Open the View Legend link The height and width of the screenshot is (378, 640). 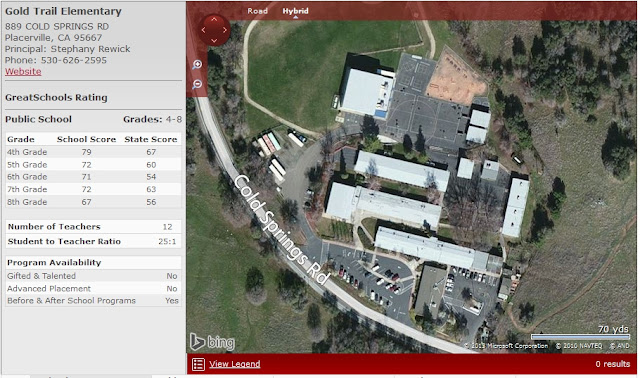click(x=234, y=364)
